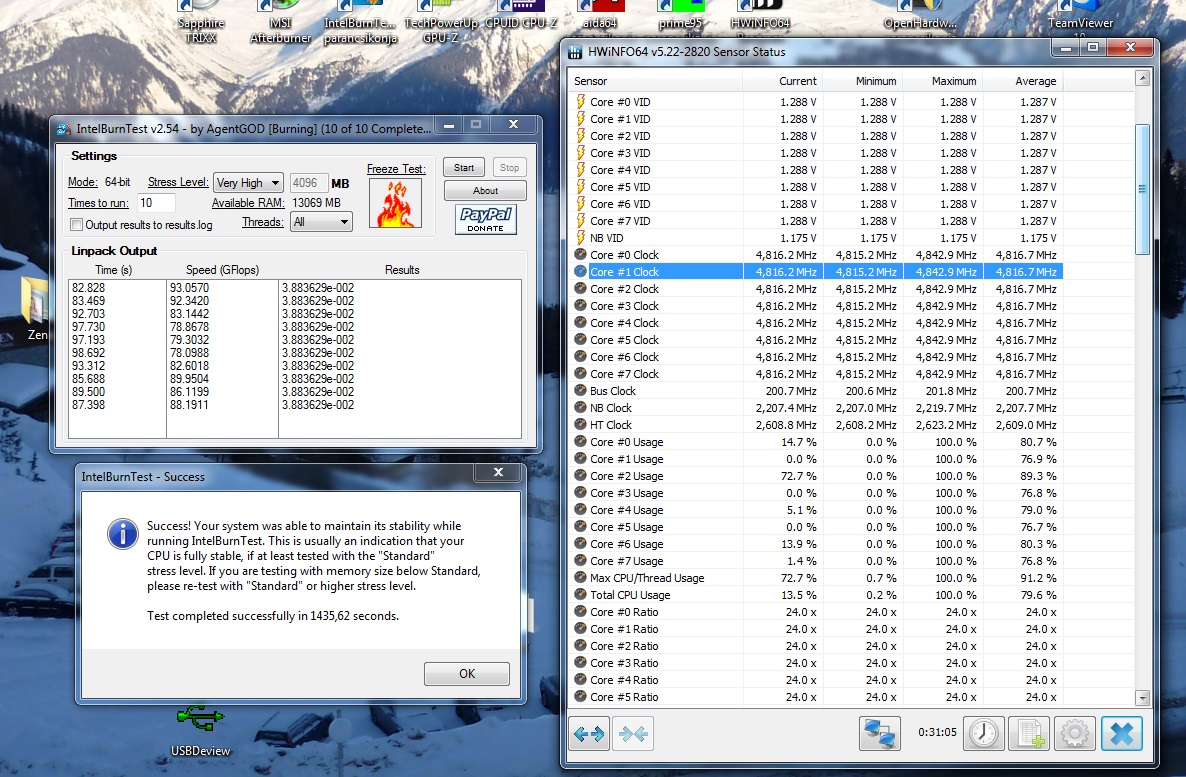Click the clock reset timer icon in HWiNFO64
This screenshot has width=1186, height=777.
[983, 733]
